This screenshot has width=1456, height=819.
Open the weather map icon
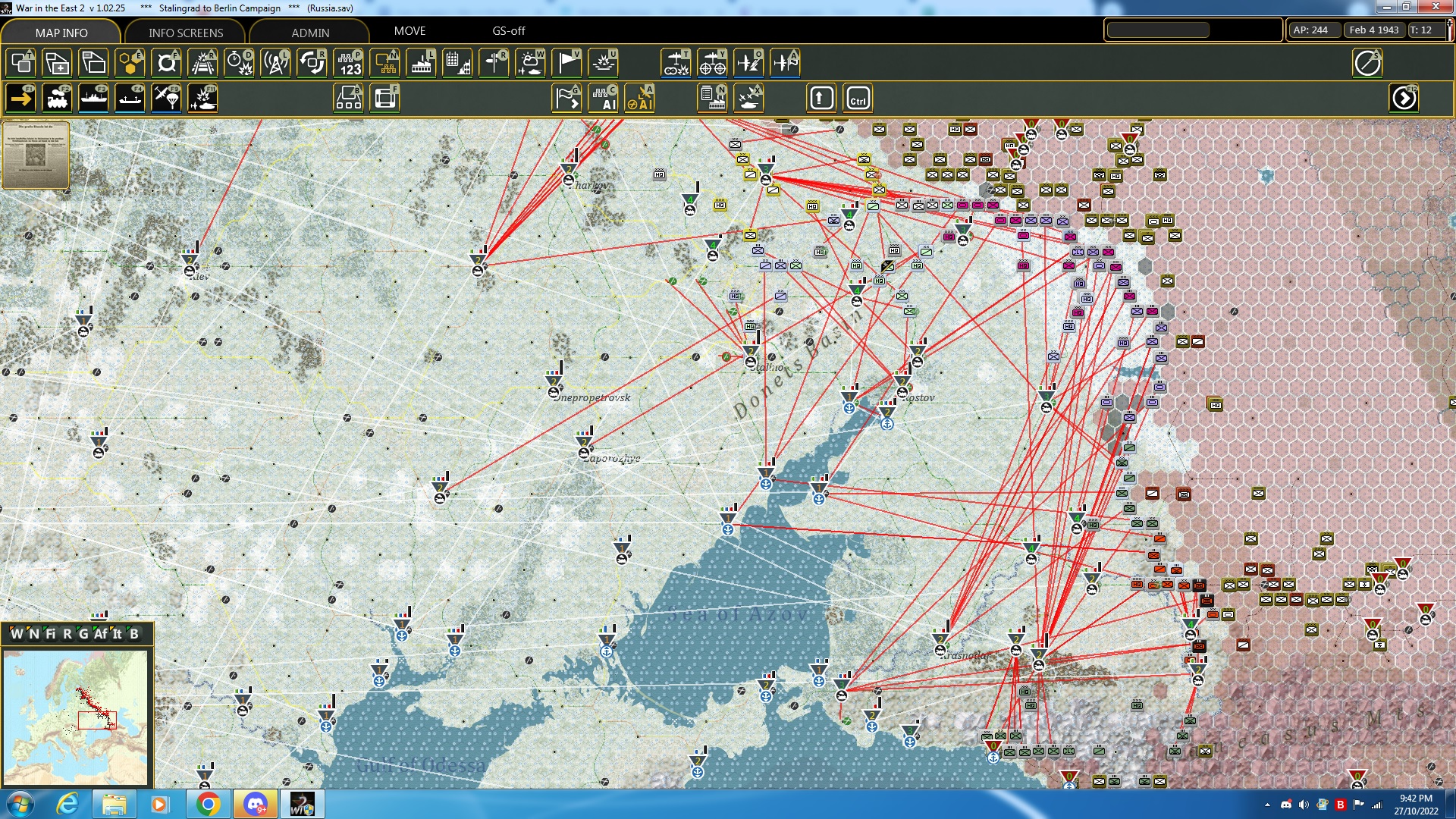(x=530, y=63)
